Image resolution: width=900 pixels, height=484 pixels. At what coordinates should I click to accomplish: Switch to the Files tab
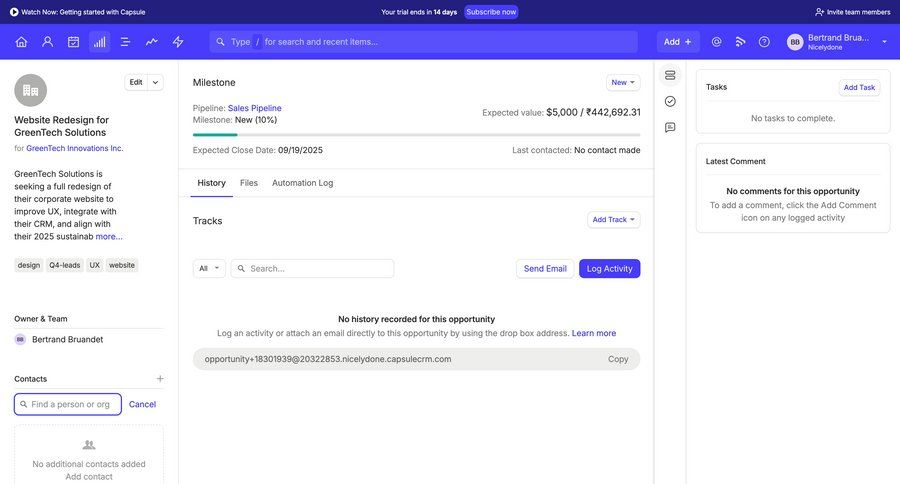pos(249,183)
